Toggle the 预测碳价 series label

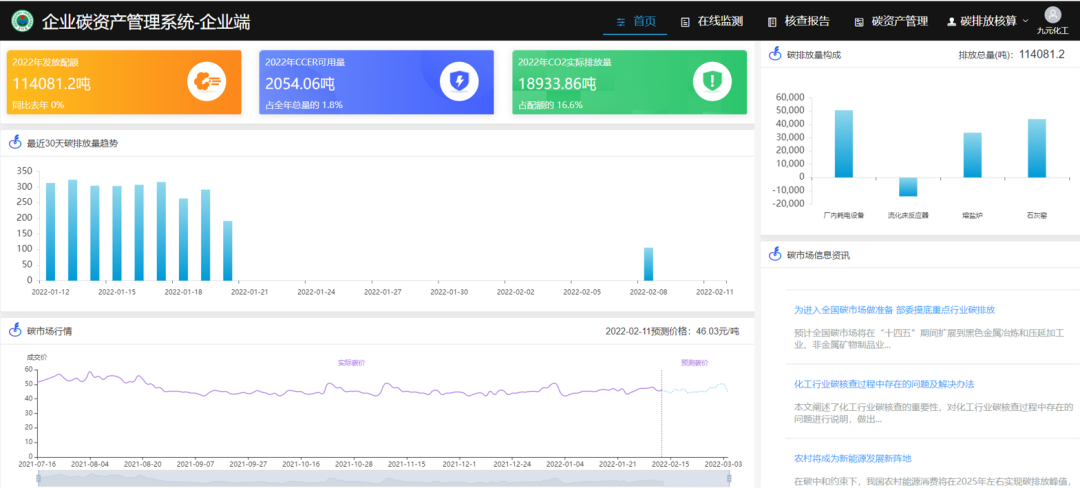tap(694, 363)
